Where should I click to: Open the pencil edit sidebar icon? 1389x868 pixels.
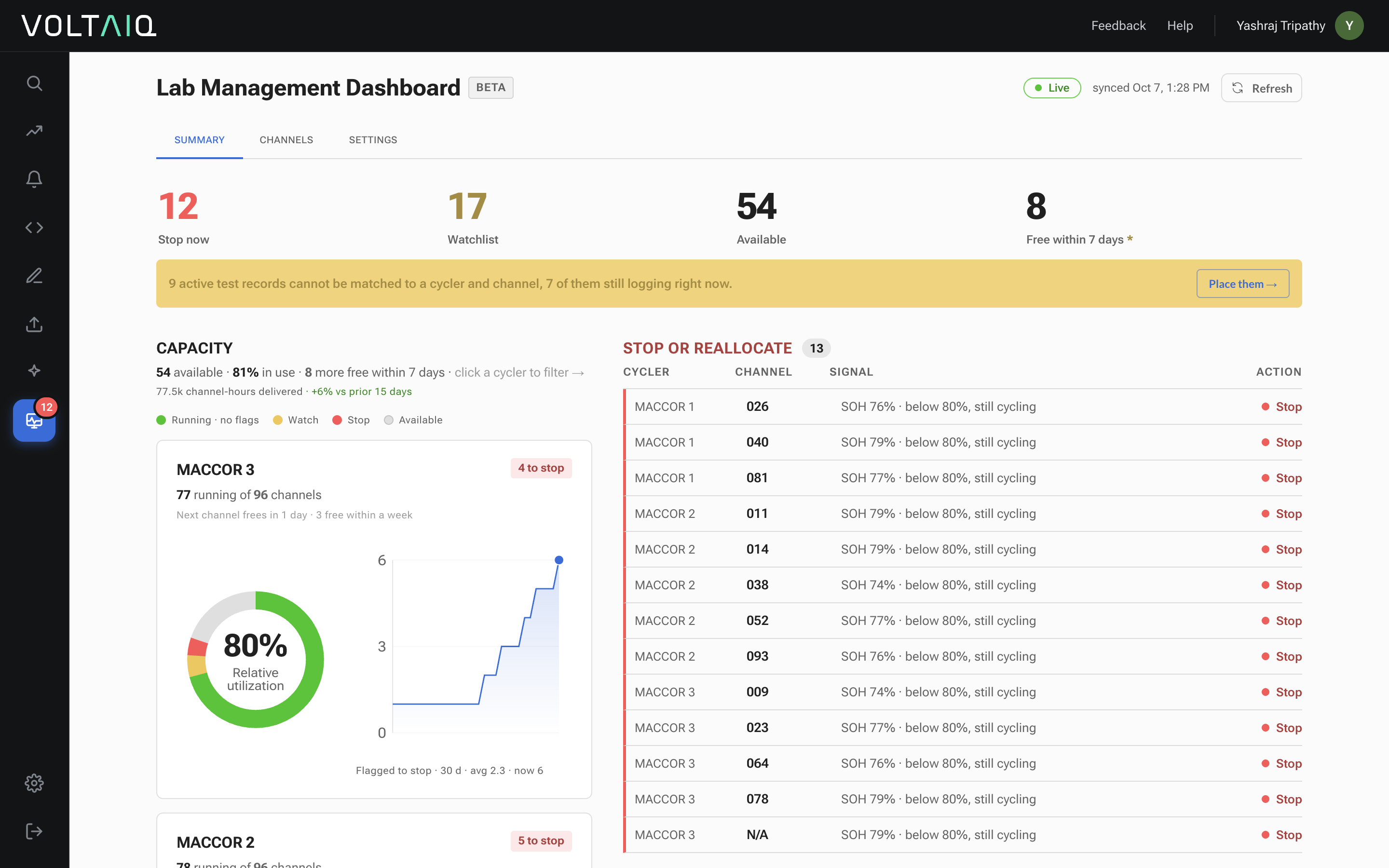coord(34,276)
